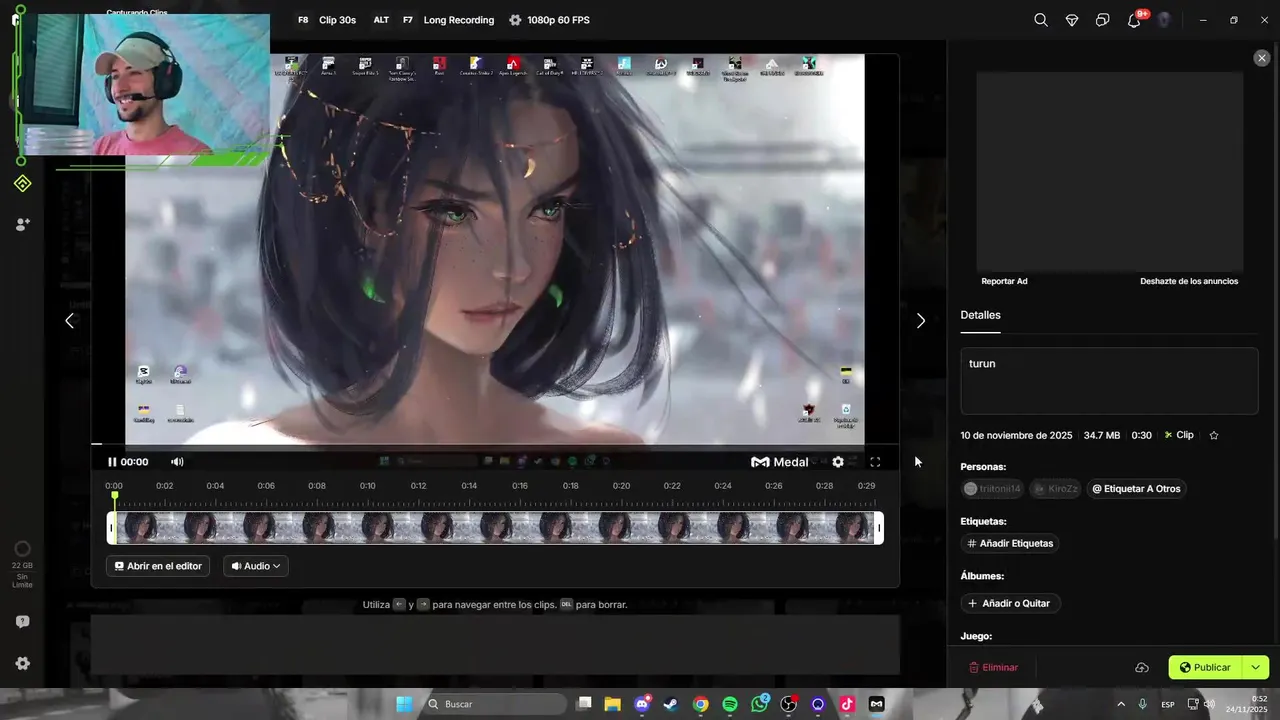Open WhatsApp from the taskbar
This screenshot has width=1280, height=720.
(x=759, y=704)
